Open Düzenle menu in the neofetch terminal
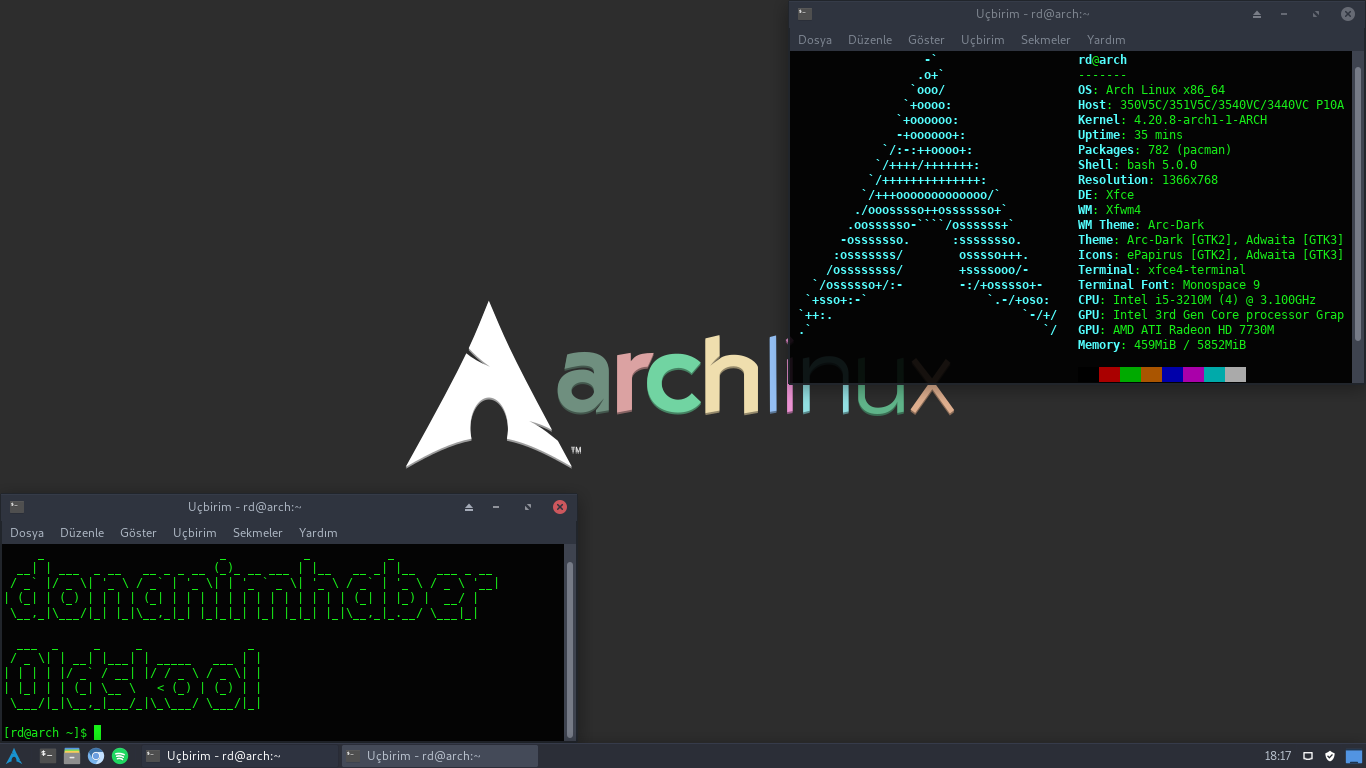 point(870,40)
